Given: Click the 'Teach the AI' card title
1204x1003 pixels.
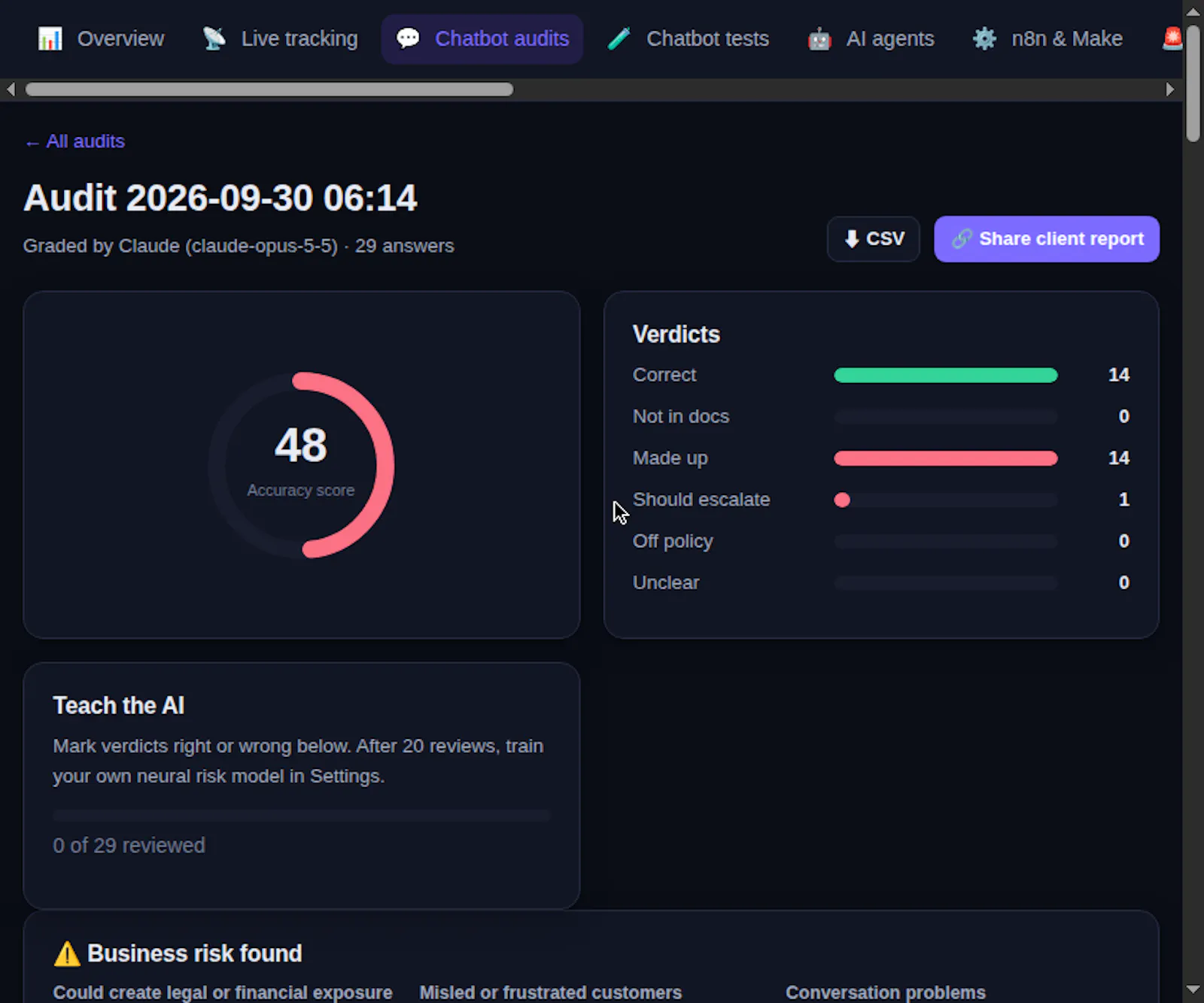Looking at the screenshot, I should 119,706.
